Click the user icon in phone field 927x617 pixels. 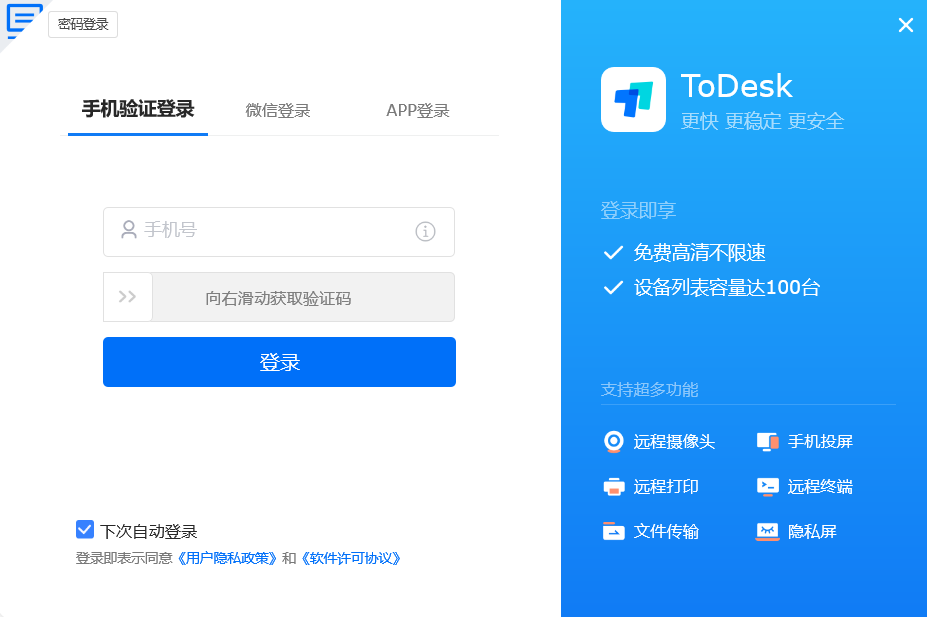[128, 230]
